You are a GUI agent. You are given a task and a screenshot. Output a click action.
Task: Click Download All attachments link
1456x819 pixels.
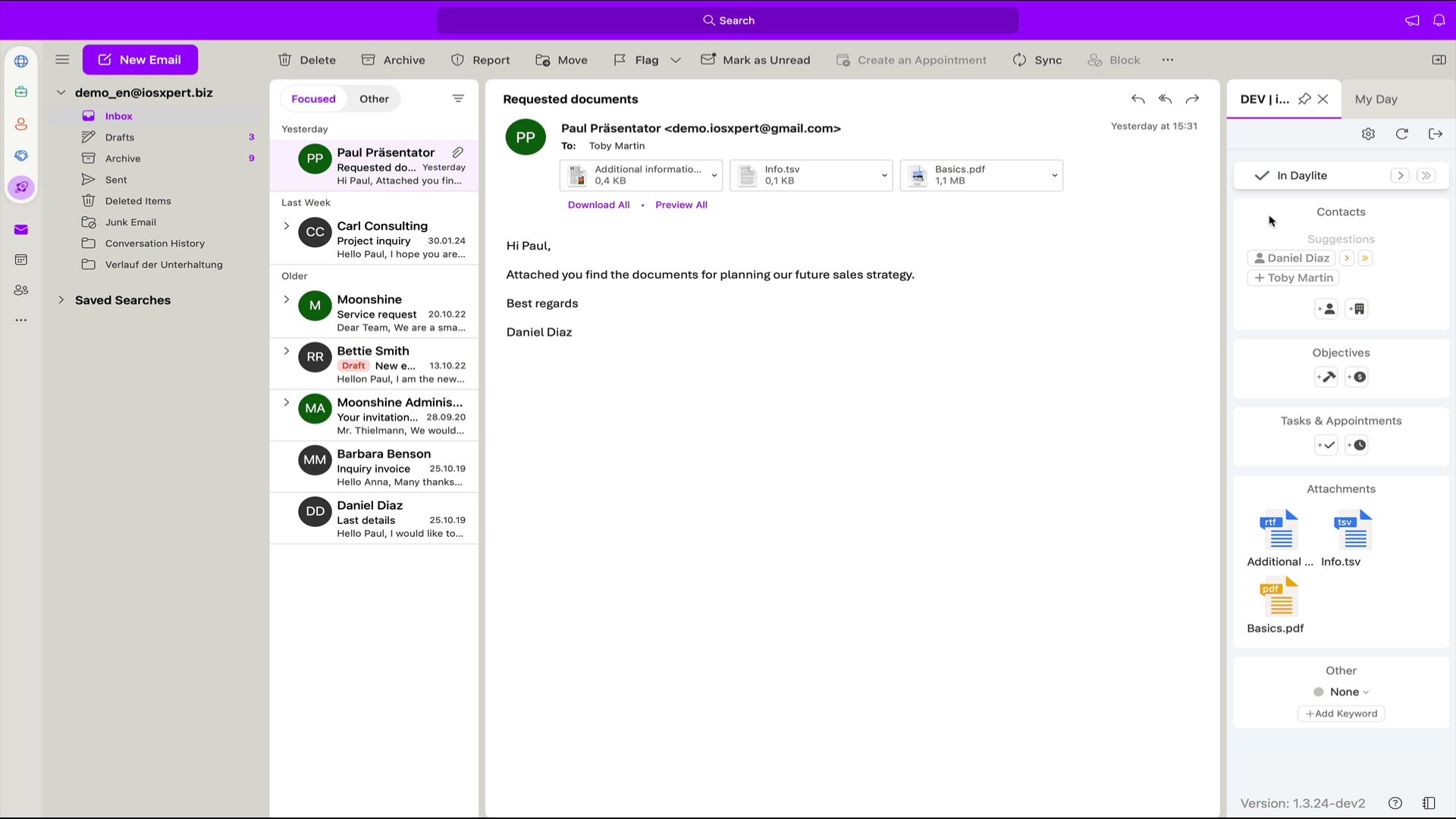[598, 205]
